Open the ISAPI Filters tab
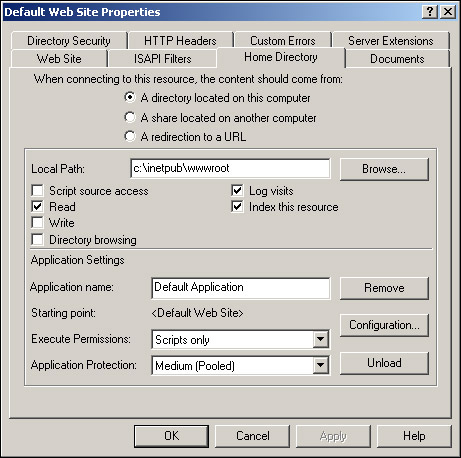Image resolution: width=461 pixels, height=458 pixels. click(163, 59)
